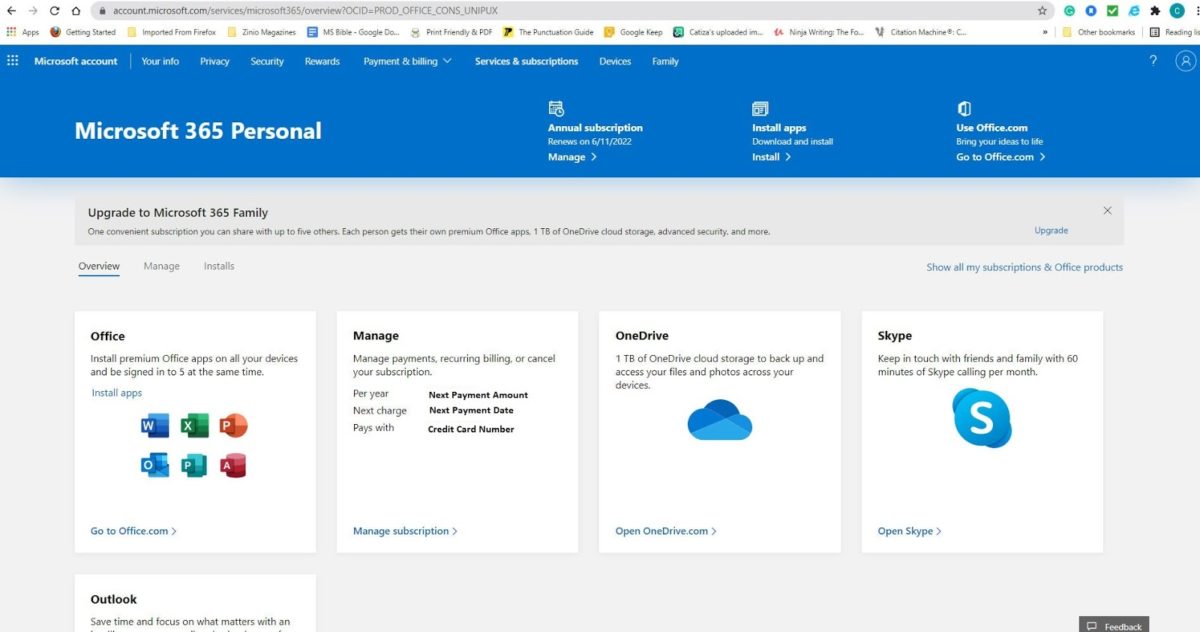The image size is (1200, 632).
Task: Open the Security menu item
Action: (x=267, y=61)
